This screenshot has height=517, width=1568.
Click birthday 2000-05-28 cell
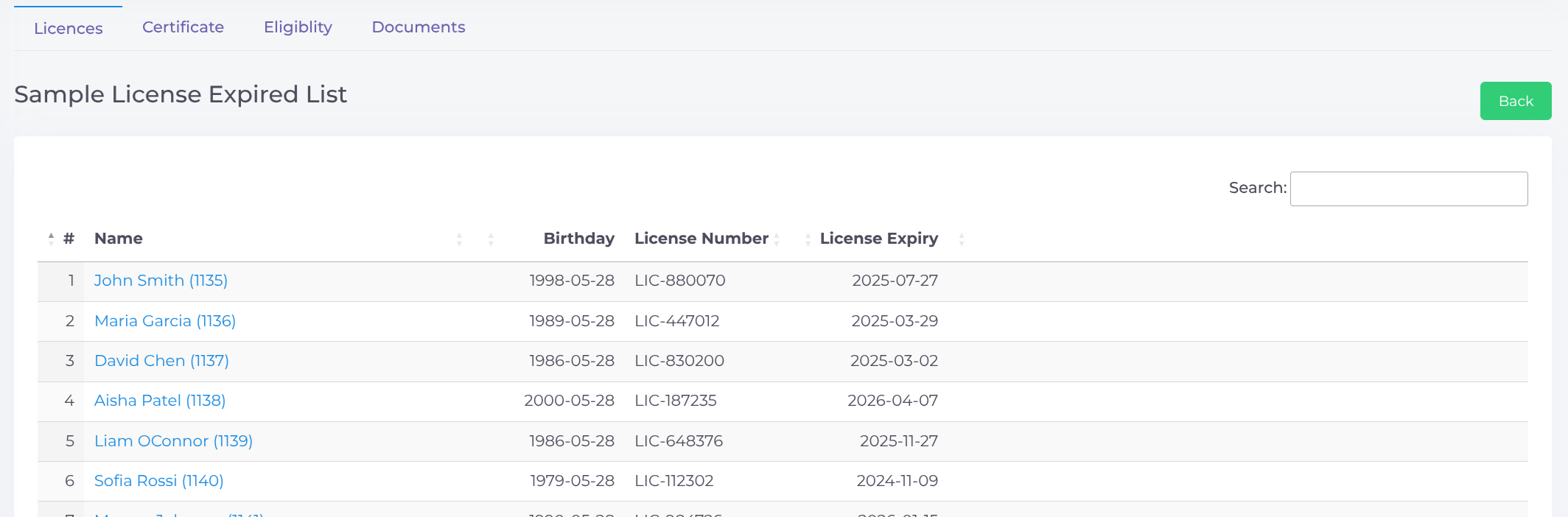pyautogui.click(x=569, y=401)
